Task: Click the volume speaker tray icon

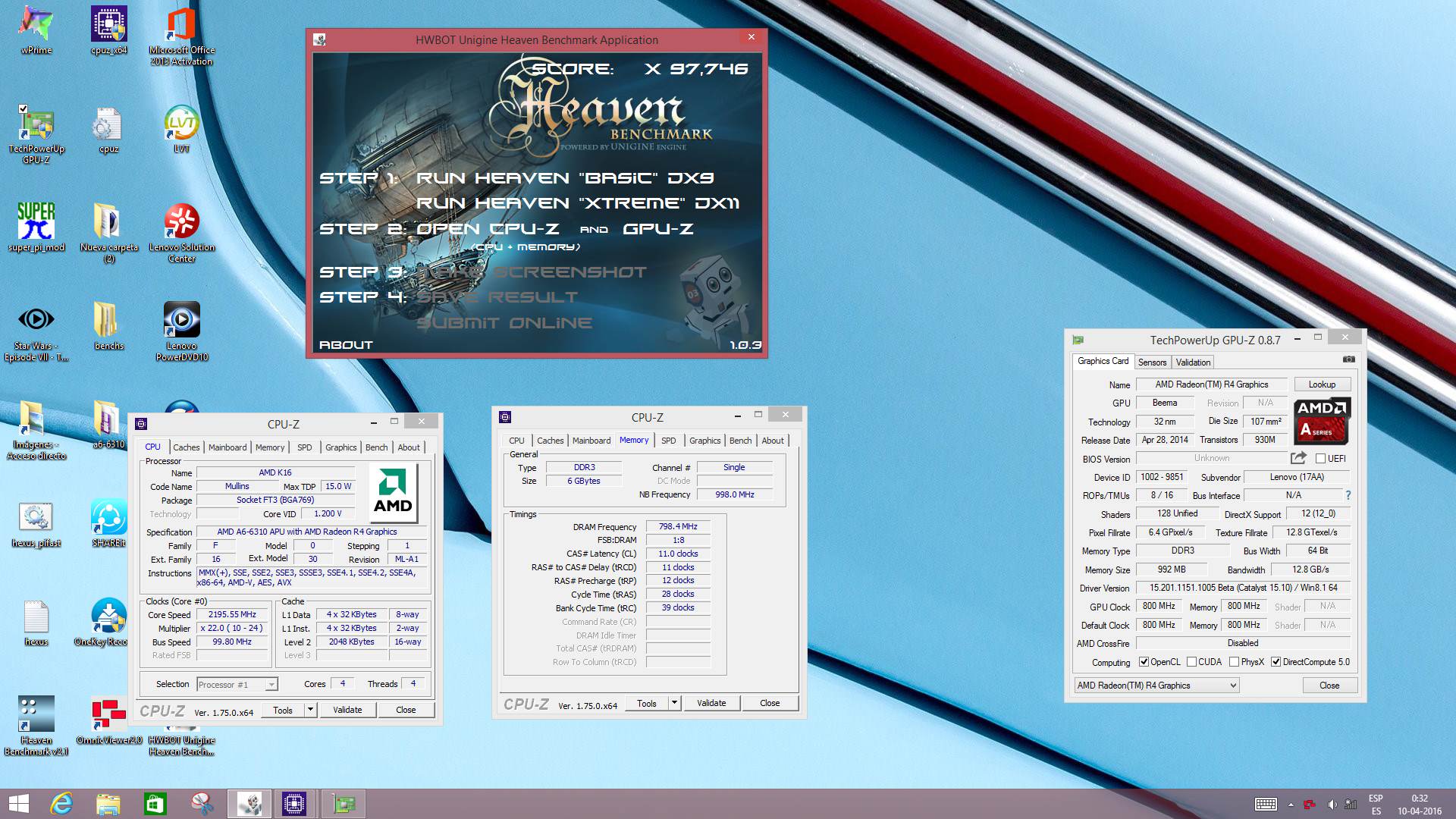Action: click(1332, 805)
